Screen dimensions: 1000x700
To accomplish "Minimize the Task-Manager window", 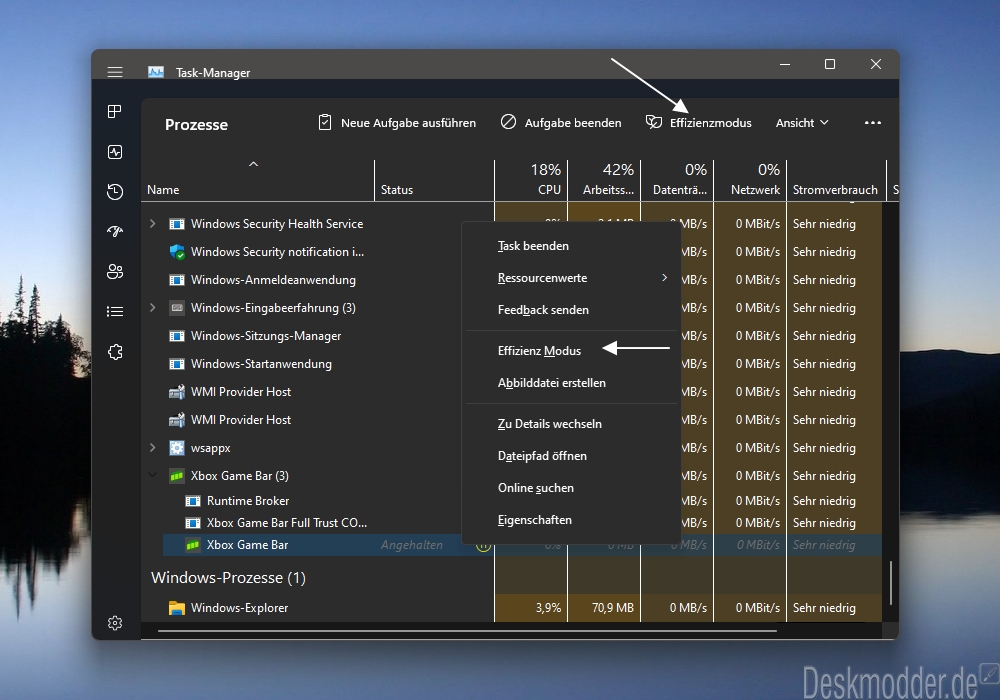I will [x=785, y=64].
